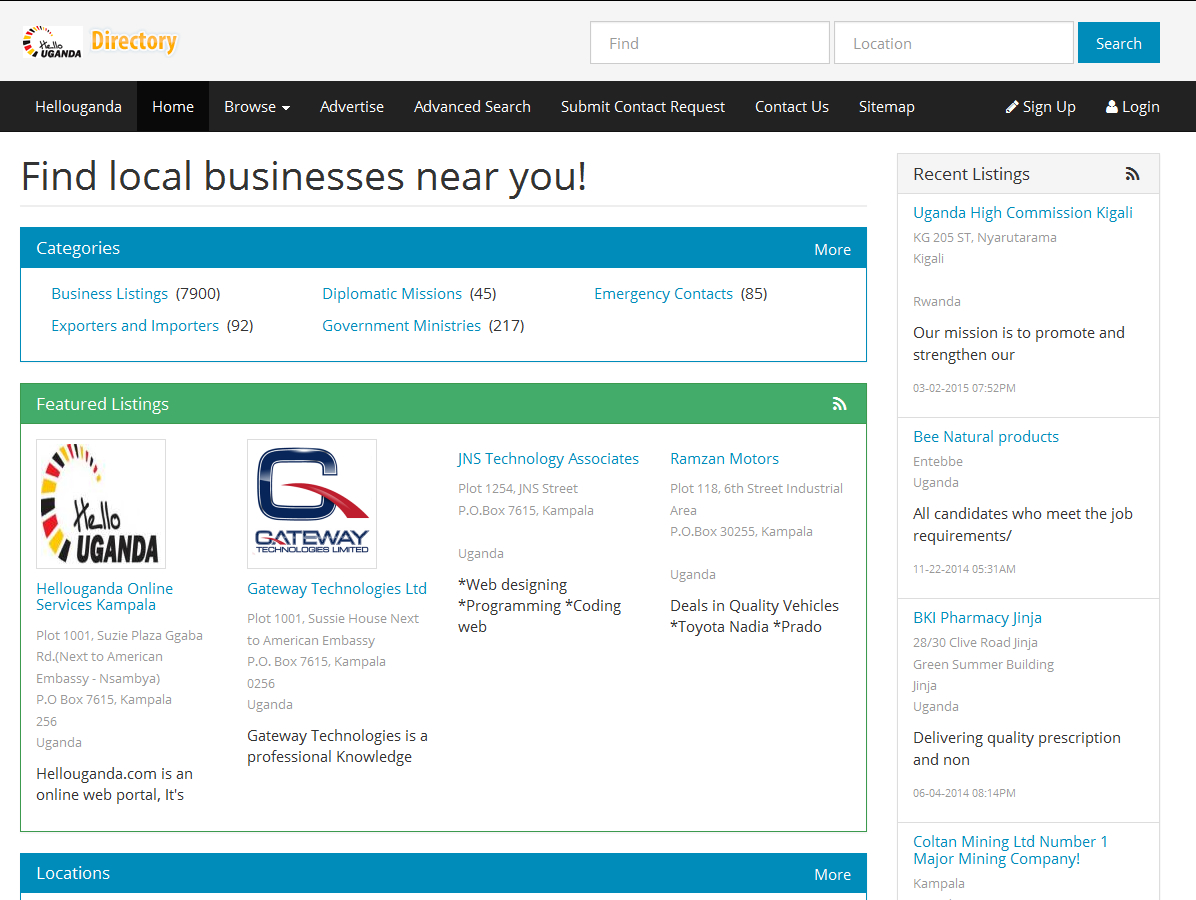Open Advanced Search from the navbar

(472, 107)
